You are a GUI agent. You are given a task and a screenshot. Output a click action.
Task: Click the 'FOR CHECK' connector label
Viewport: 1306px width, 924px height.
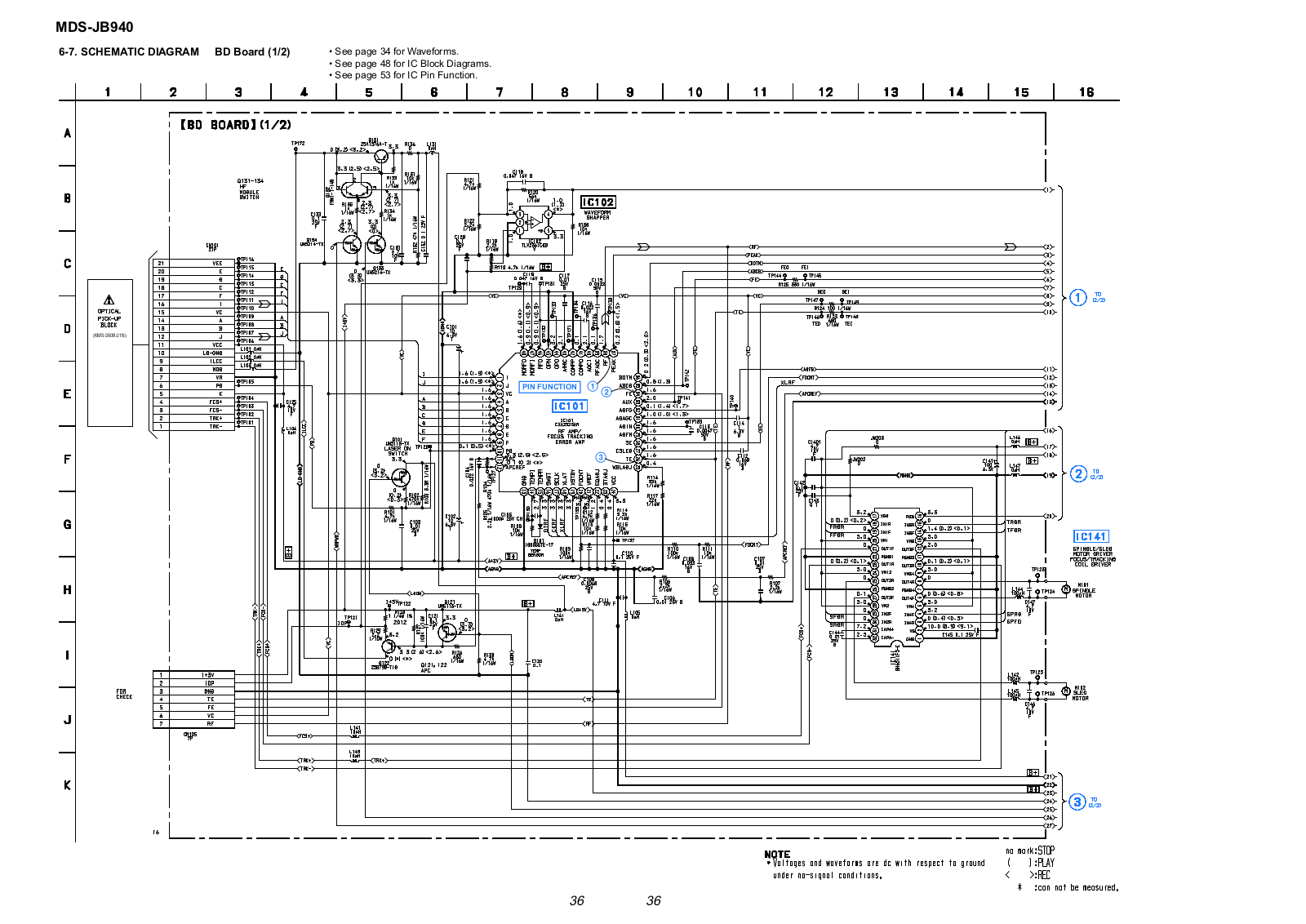pos(123,694)
